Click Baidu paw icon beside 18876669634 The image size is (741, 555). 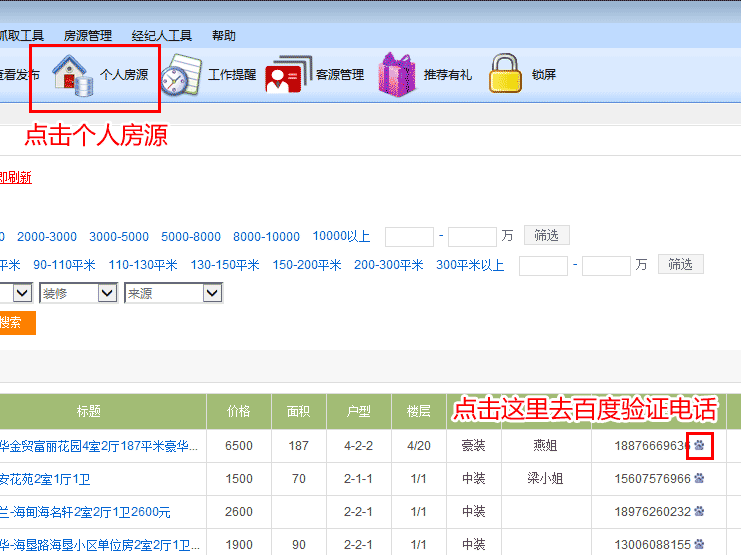click(700, 445)
